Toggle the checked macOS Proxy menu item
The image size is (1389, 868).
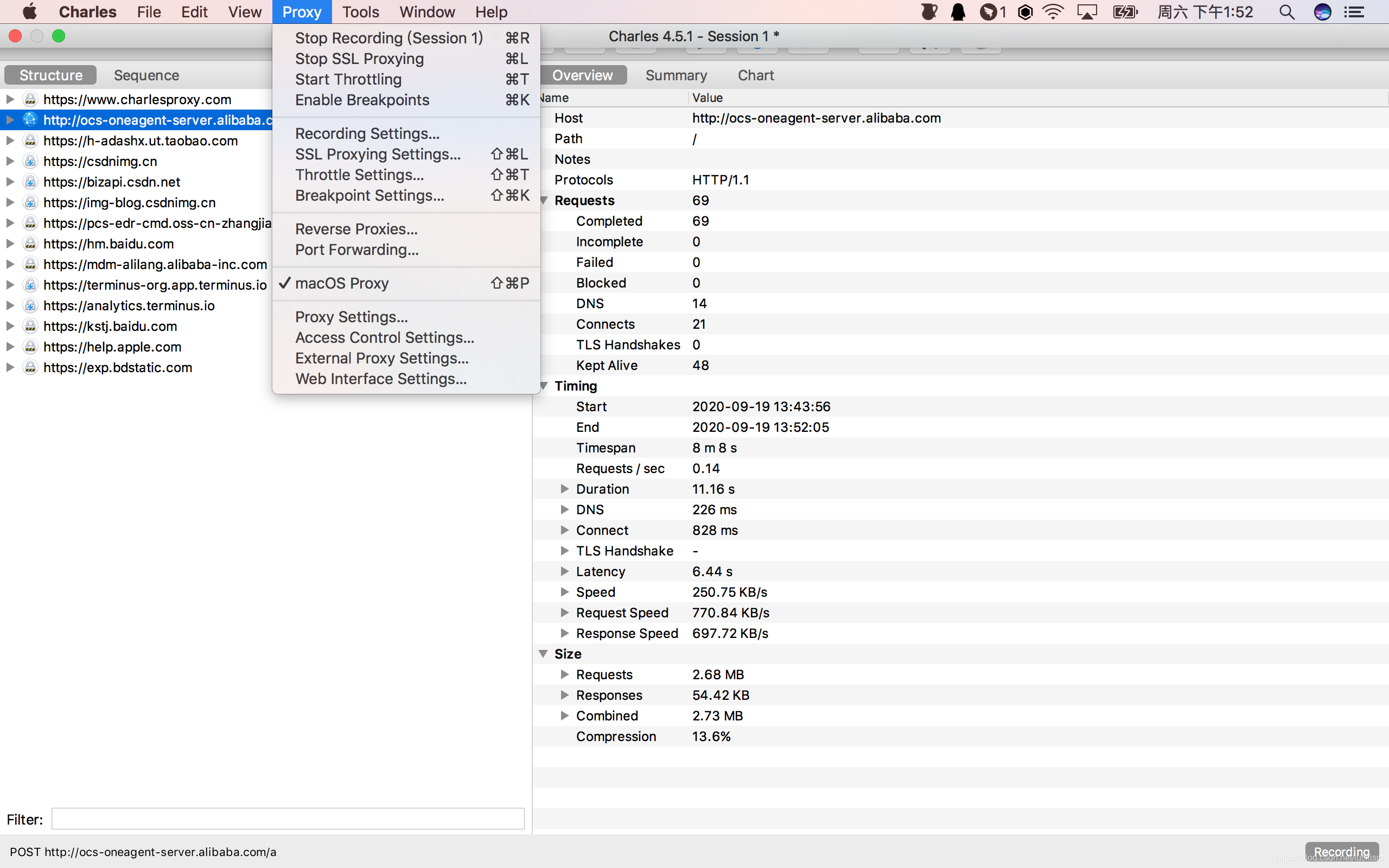click(x=406, y=283)
